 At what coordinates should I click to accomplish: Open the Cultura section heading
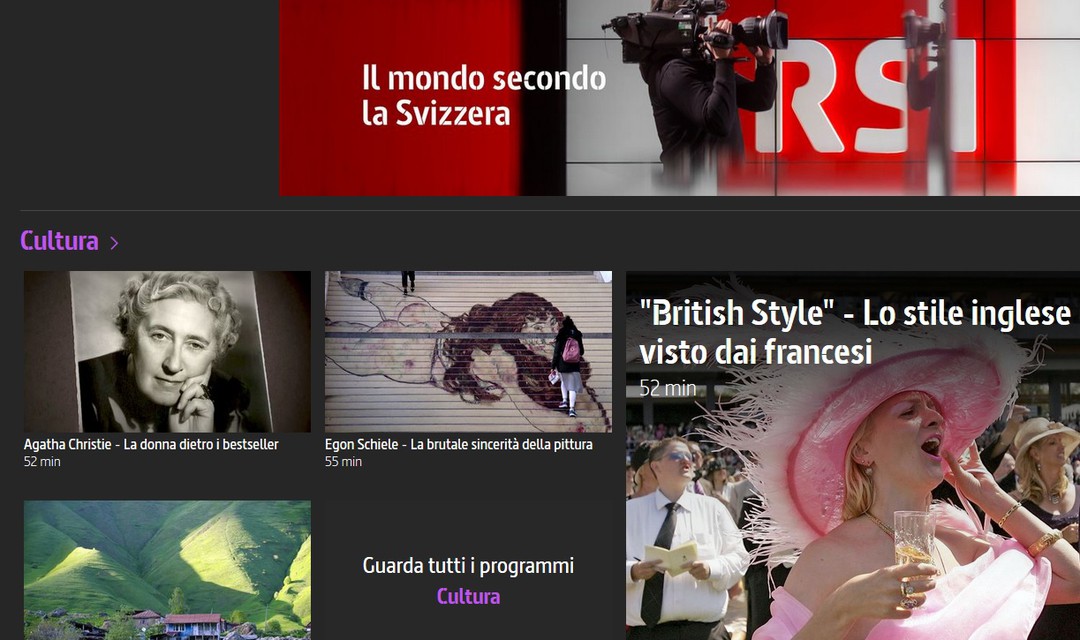59,241
